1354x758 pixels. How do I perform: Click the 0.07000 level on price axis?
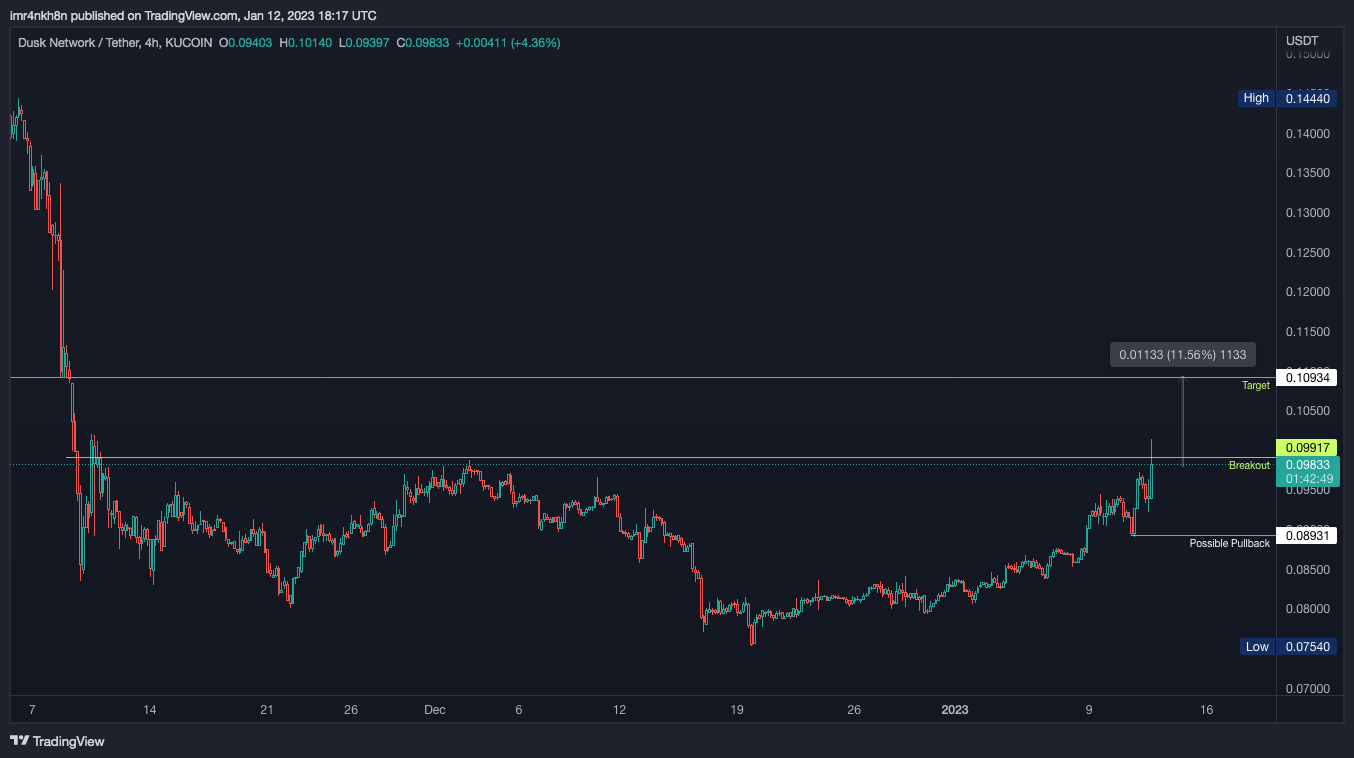pos(1308,689)
